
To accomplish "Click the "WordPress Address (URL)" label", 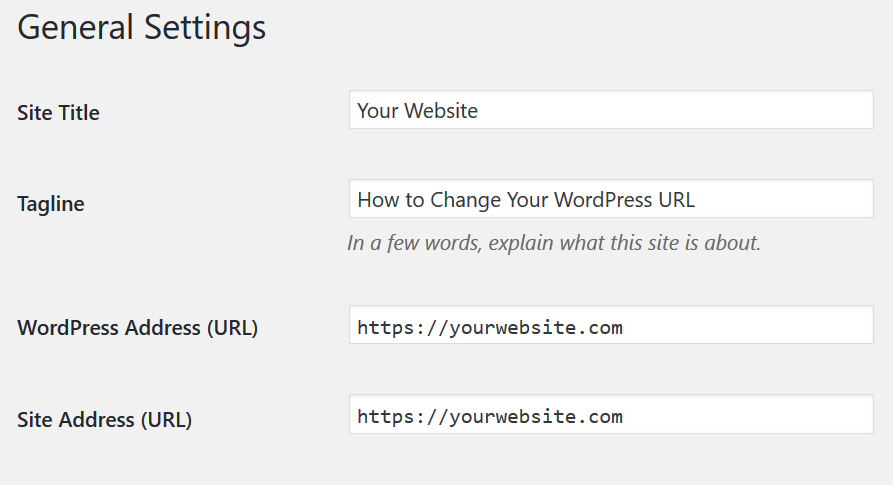I will pos(137,328).
